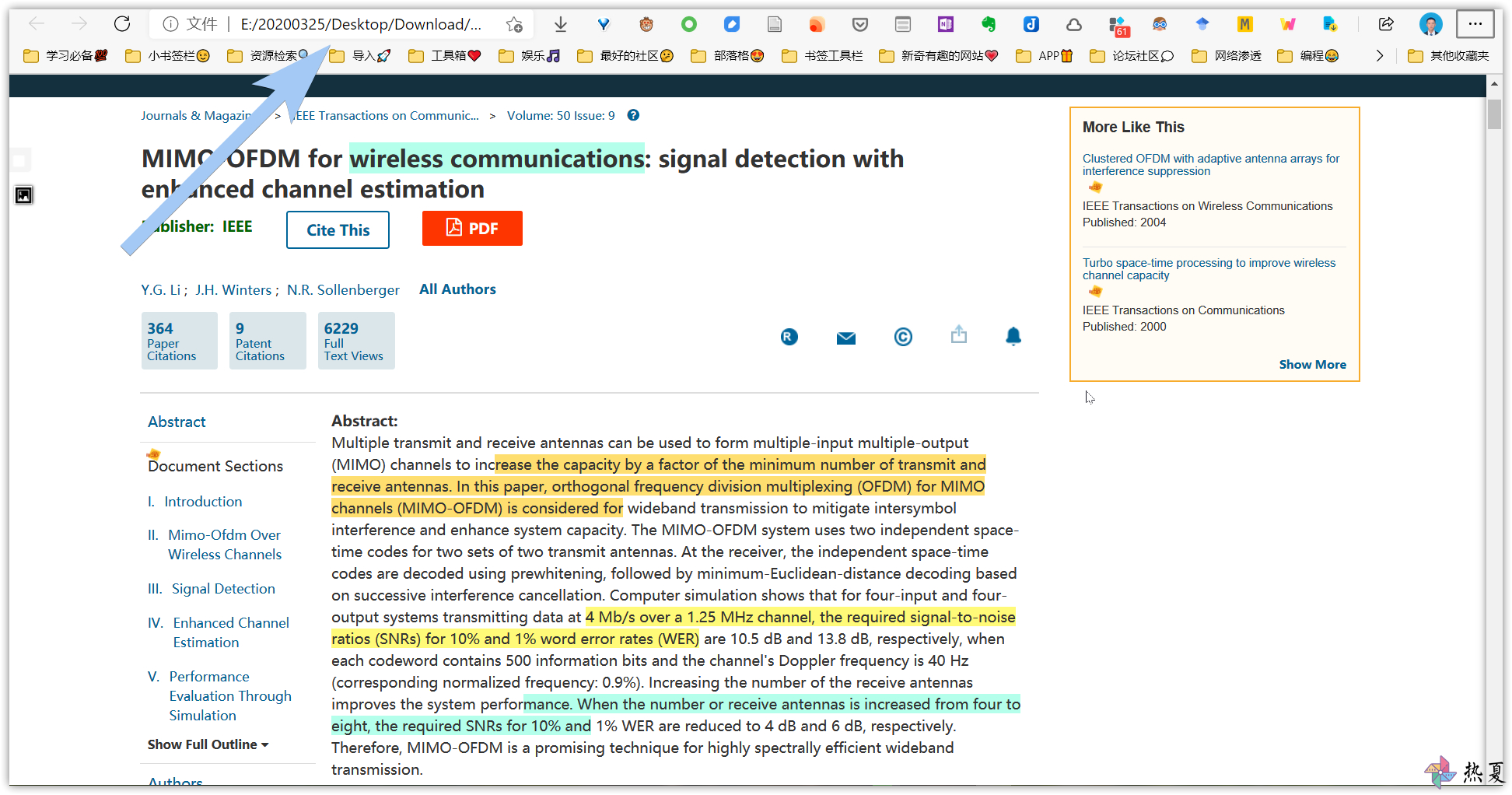Viewport: 1512px width, 795px height.
Task: Expand Show Full Outline dropdown
Action: point(208,744)
